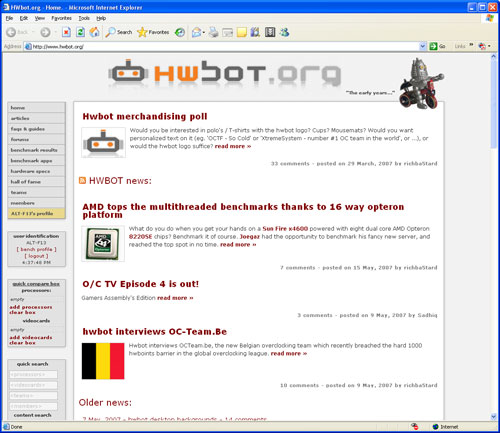Open 'teams' in the sidebar navigation
500x433 pixels.
(36, 192)
